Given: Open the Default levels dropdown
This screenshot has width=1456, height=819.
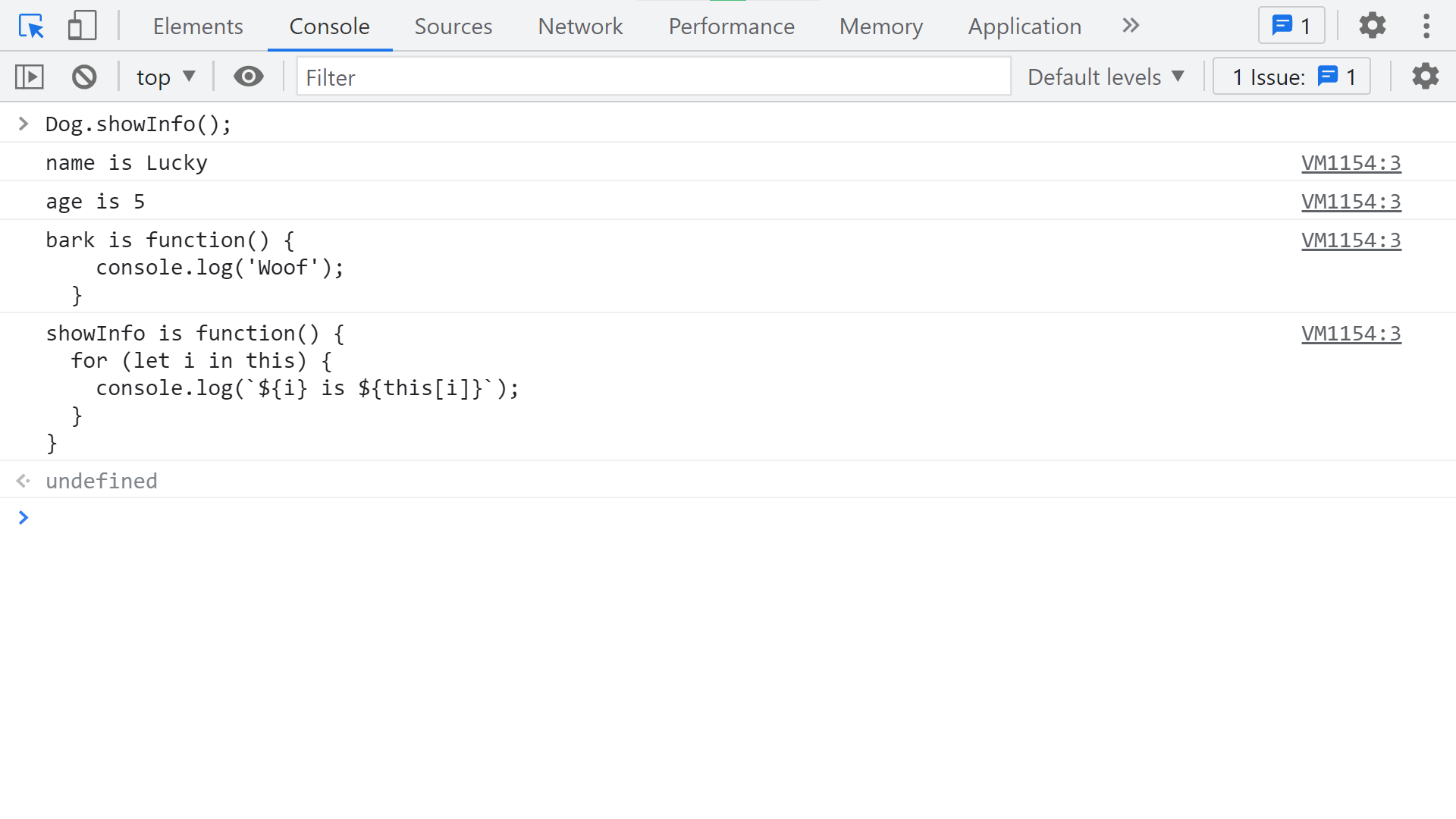Looking at the screenshot, I should (x=1106, y=77).
